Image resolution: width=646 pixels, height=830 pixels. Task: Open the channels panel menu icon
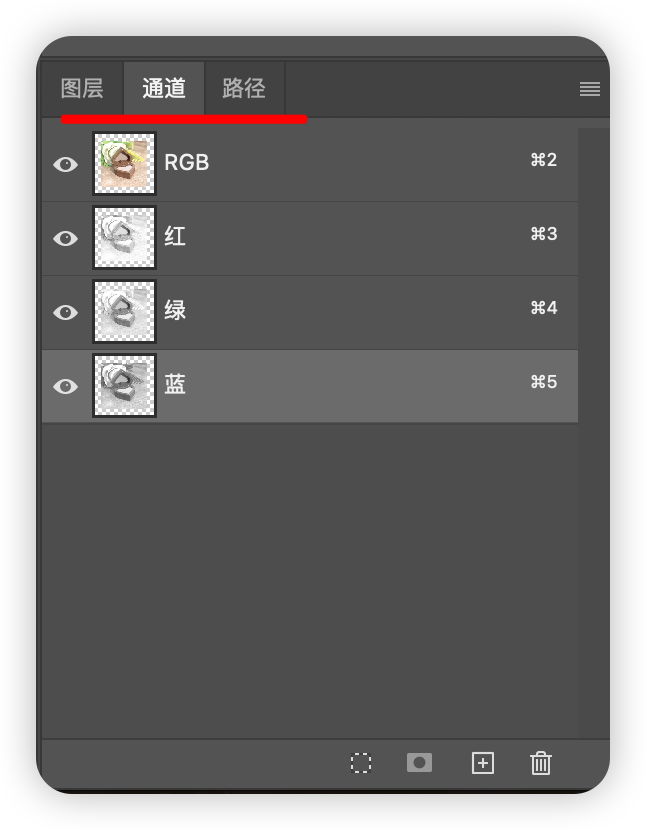590,88
